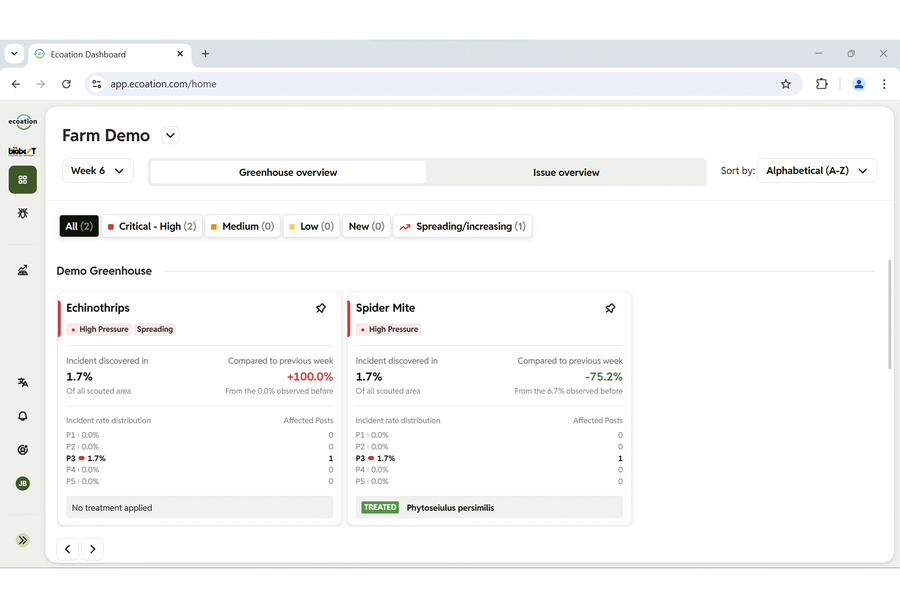Filter by Spreading/increasing issues

(462, 227)
